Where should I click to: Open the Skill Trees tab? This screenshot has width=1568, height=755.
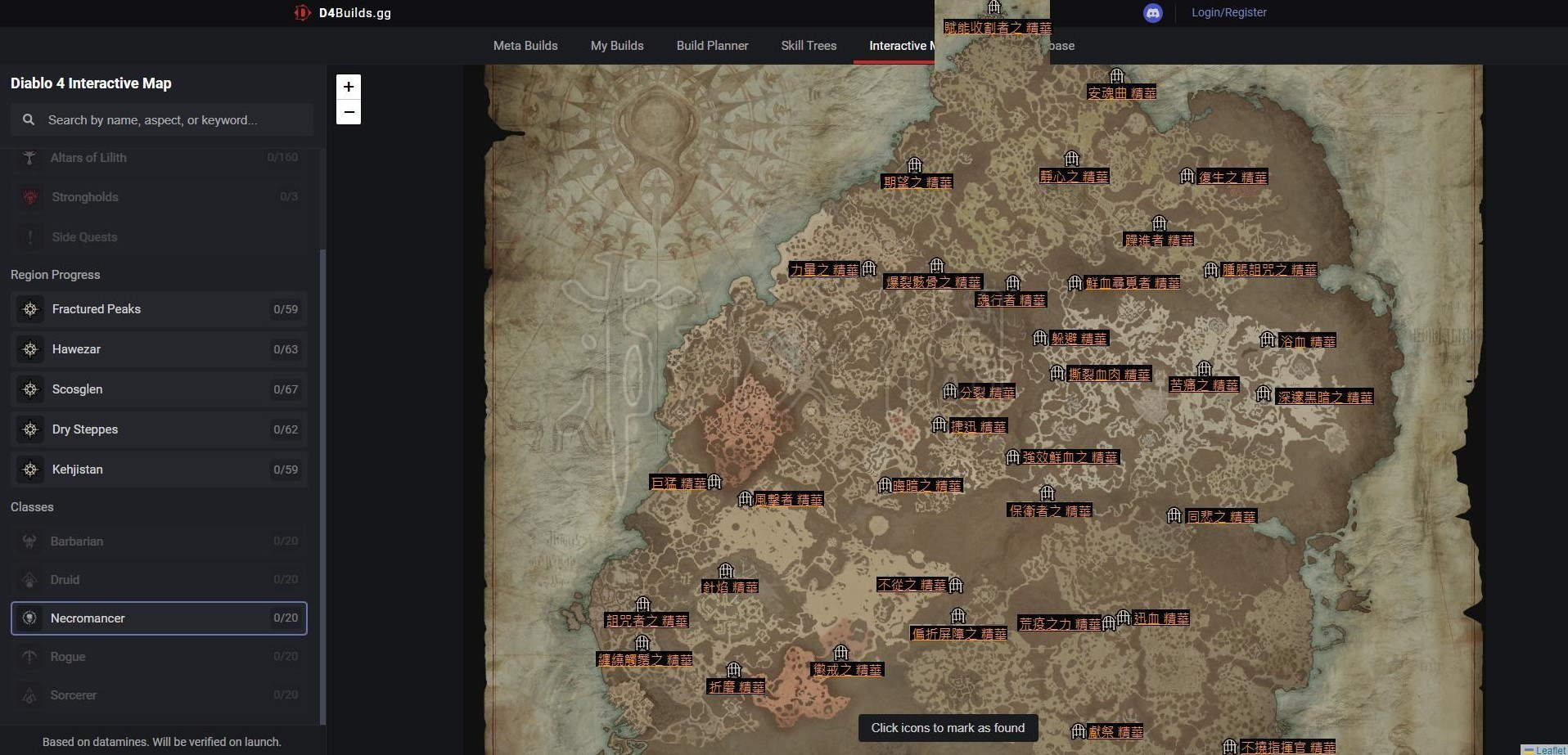809,46
